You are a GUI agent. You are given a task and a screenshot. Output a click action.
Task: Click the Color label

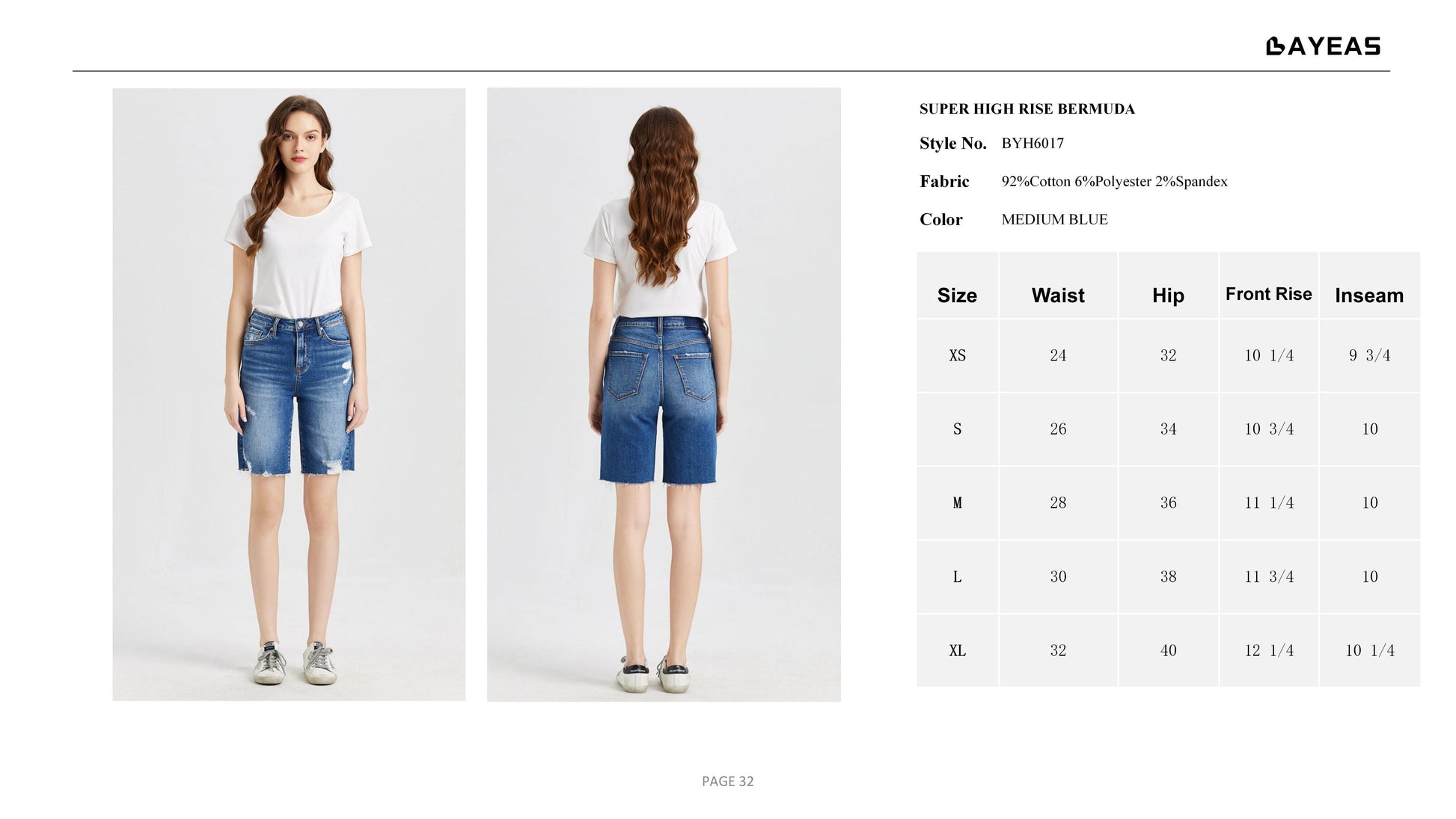[940, 219]
